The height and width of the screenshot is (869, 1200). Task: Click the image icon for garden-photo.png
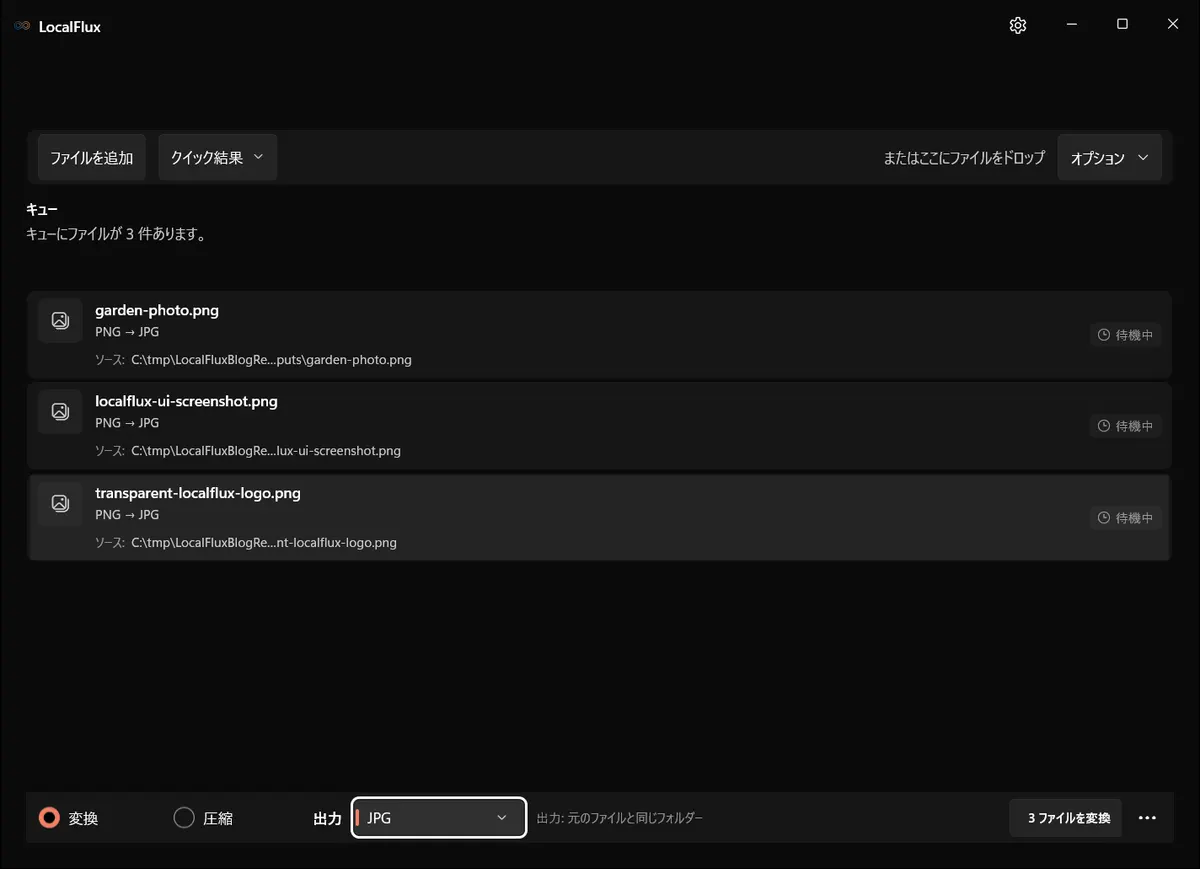tap(60, 320)
